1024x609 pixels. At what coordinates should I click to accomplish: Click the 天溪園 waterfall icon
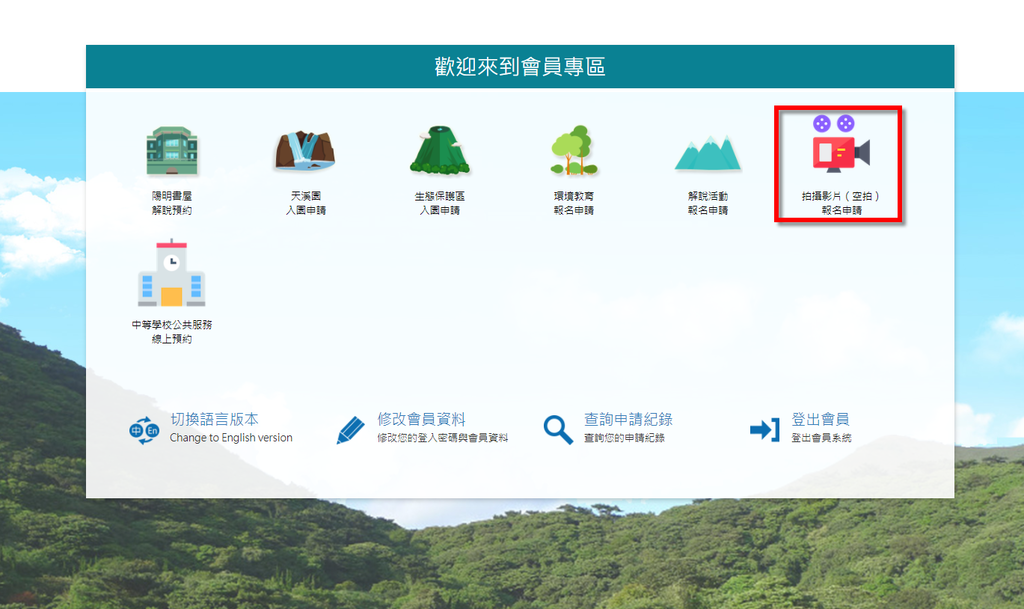[305, 150]
